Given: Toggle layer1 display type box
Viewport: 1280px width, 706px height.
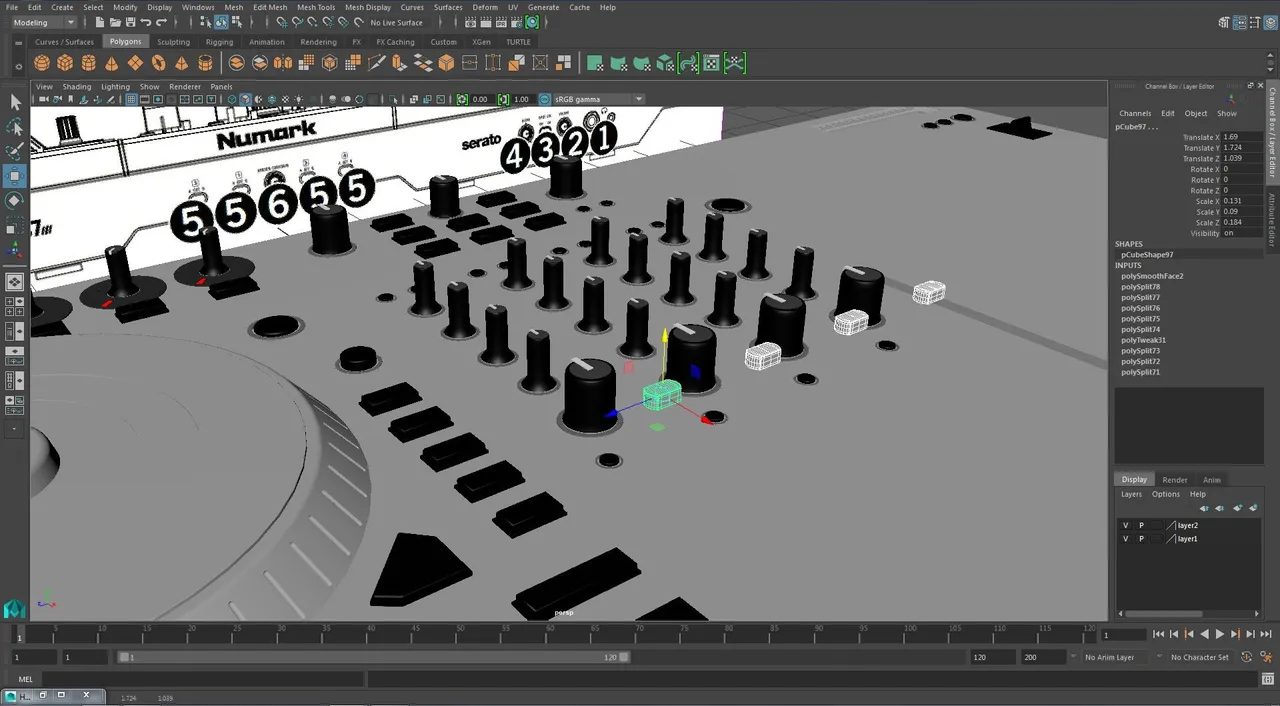Looking at the screenshot, I should coord(1157,539).
